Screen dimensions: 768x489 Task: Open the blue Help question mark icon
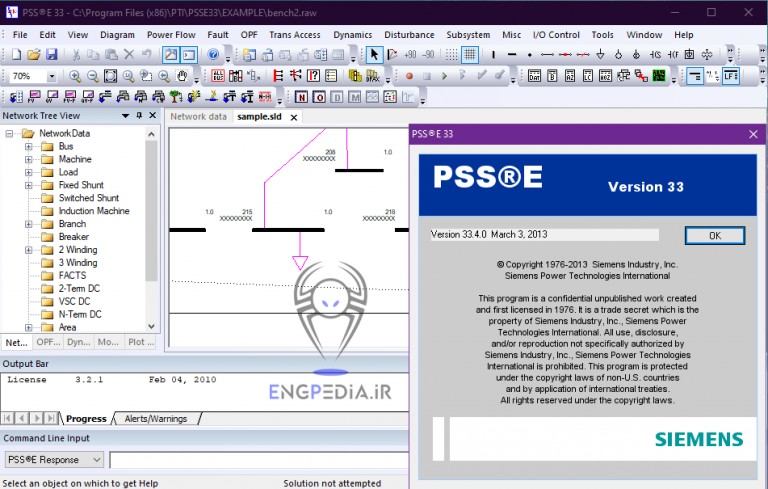213,54
